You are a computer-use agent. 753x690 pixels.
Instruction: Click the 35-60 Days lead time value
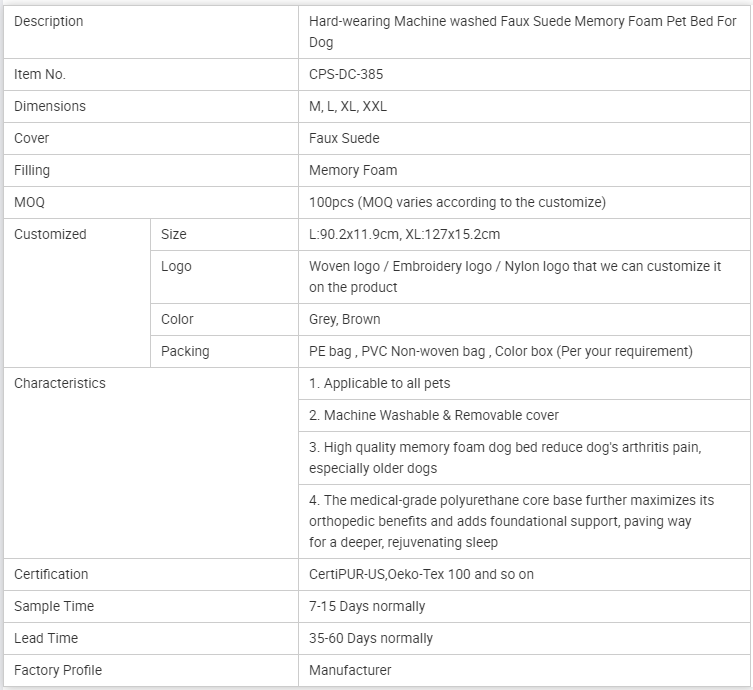coord(371,638)
